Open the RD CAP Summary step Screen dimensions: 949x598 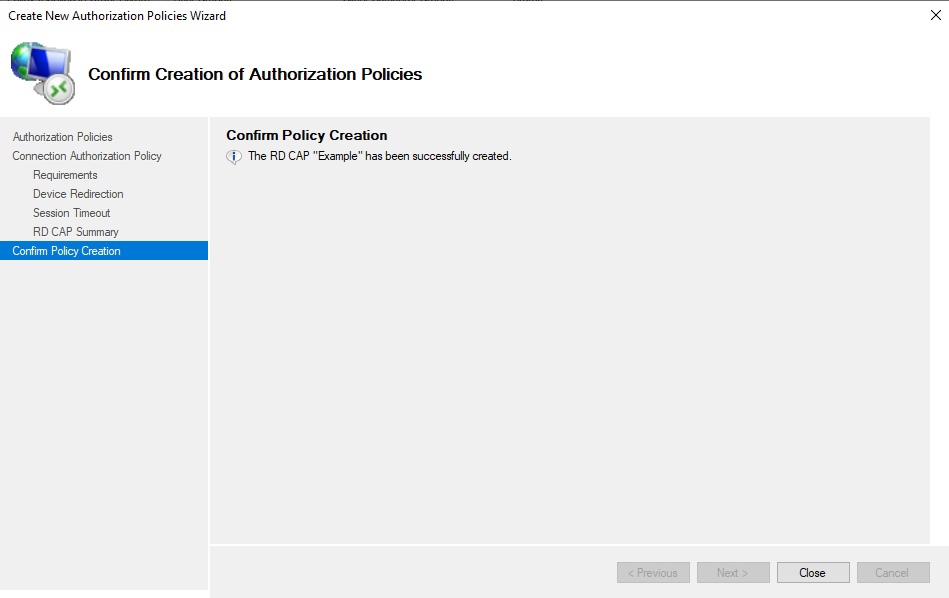pos(76,232)
